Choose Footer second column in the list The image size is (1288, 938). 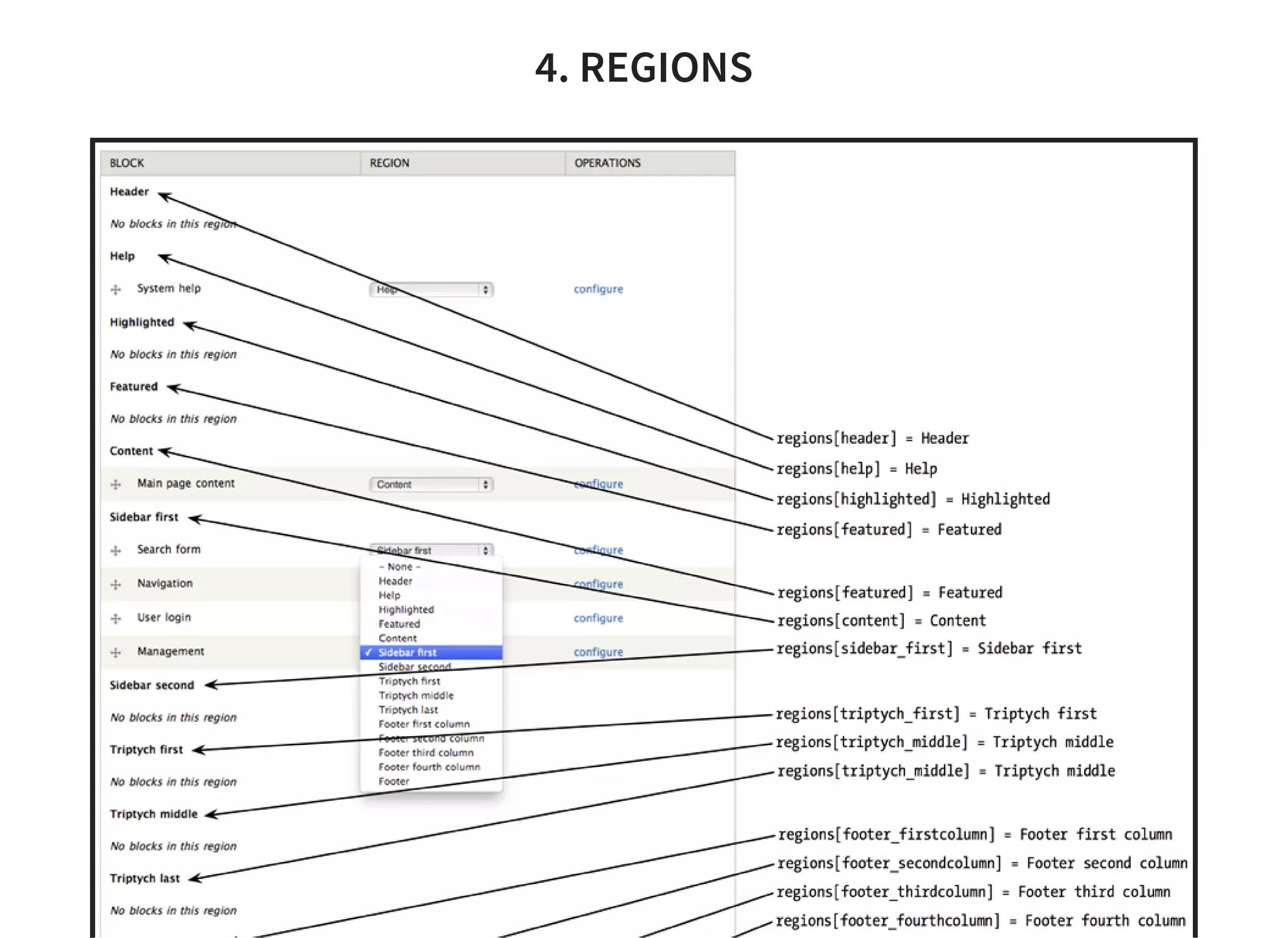coord(431,739)
